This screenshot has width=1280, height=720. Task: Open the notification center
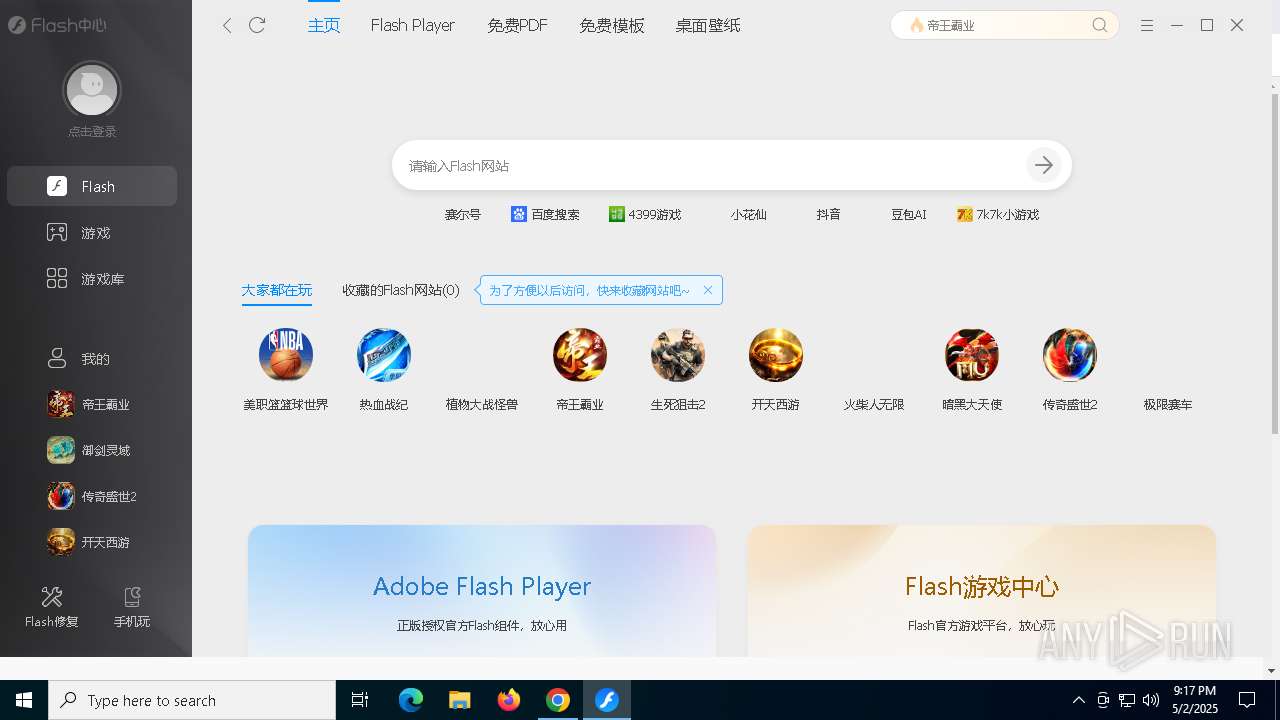tap(1247, 700)
